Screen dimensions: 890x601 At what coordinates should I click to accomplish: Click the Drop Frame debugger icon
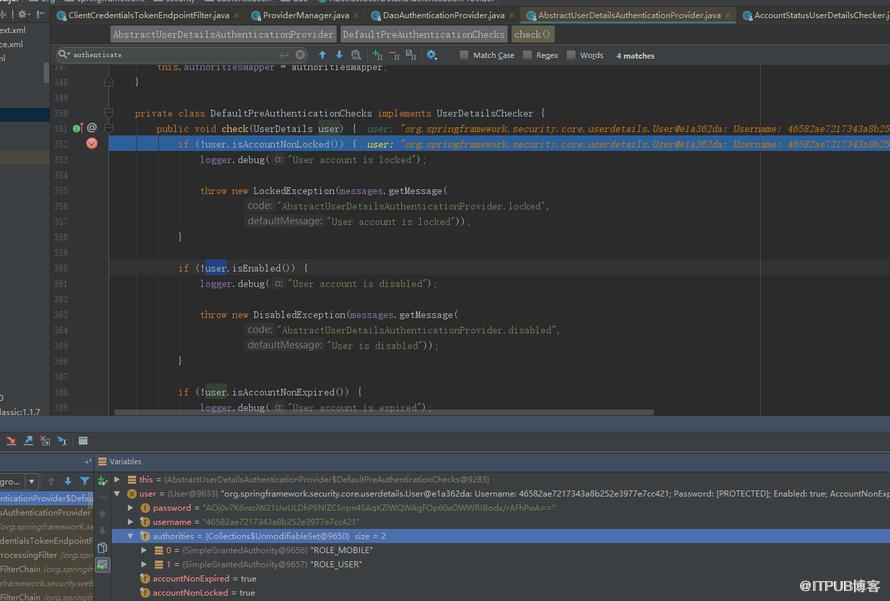tap(45, 441)
